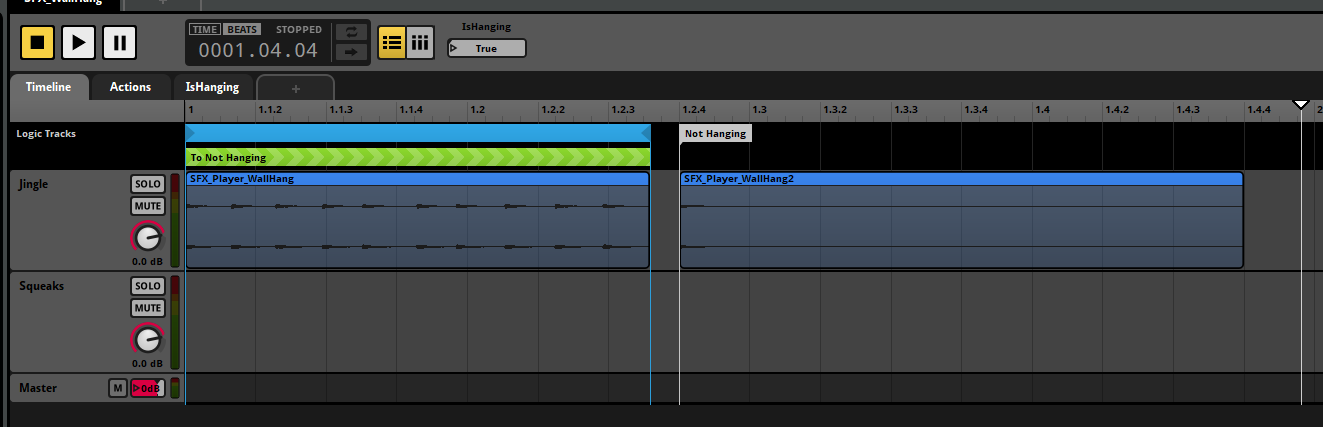Click the white playhead marker triangle
1323x427 pixels.
pos(1301,105)
